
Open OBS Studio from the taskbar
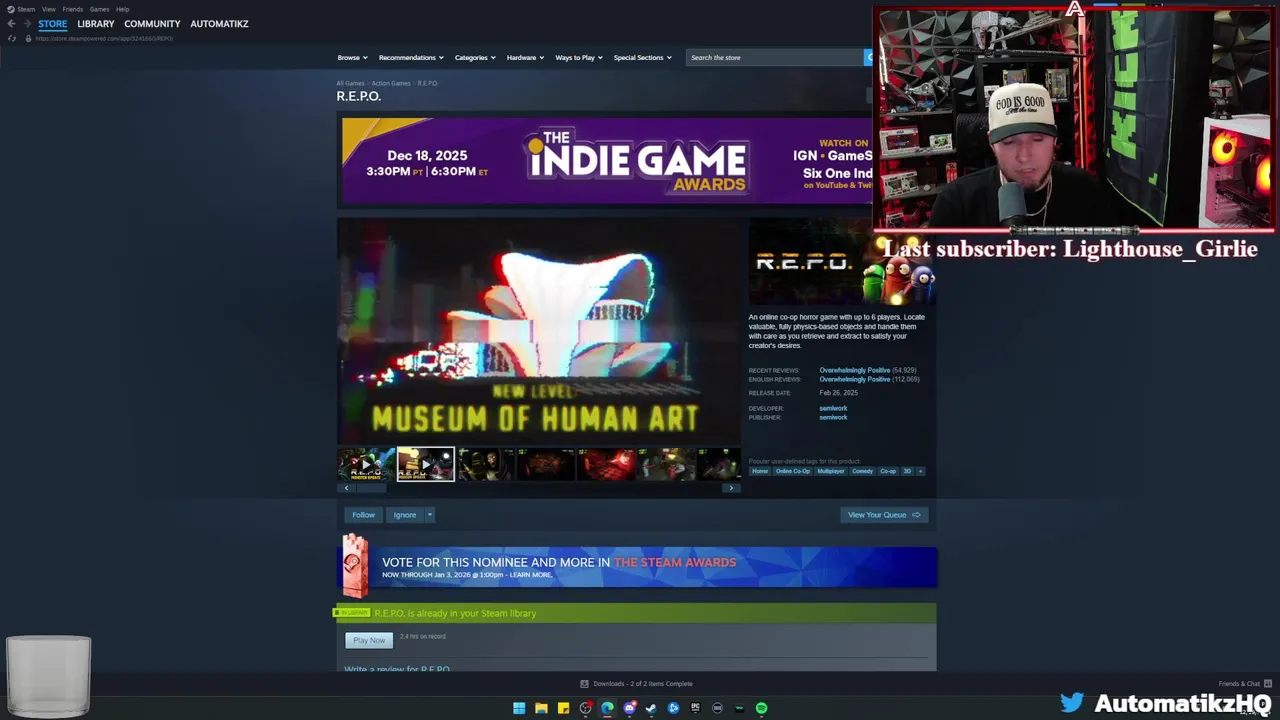(585, 708)
